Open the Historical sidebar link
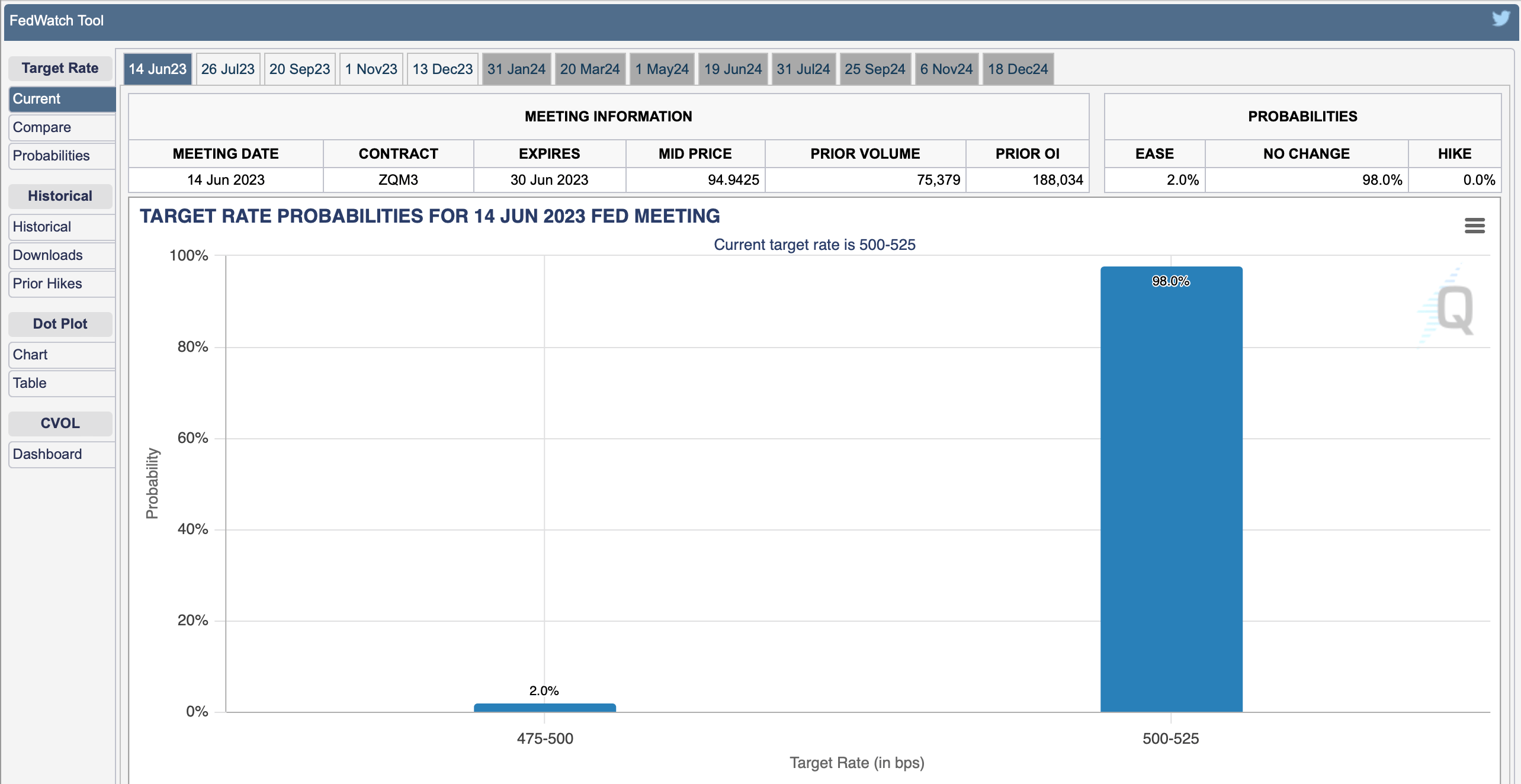The width and height of the screenshot is (1521, 784). tap(62, 227)
